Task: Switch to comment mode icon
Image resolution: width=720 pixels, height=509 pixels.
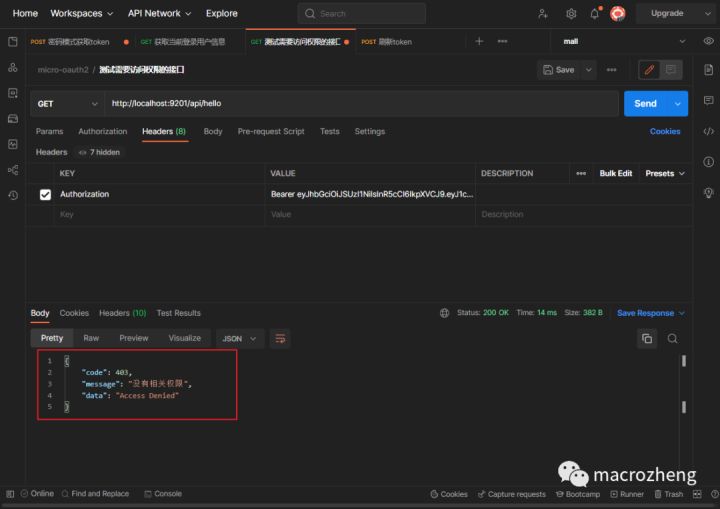Action: tap(670, 70)
